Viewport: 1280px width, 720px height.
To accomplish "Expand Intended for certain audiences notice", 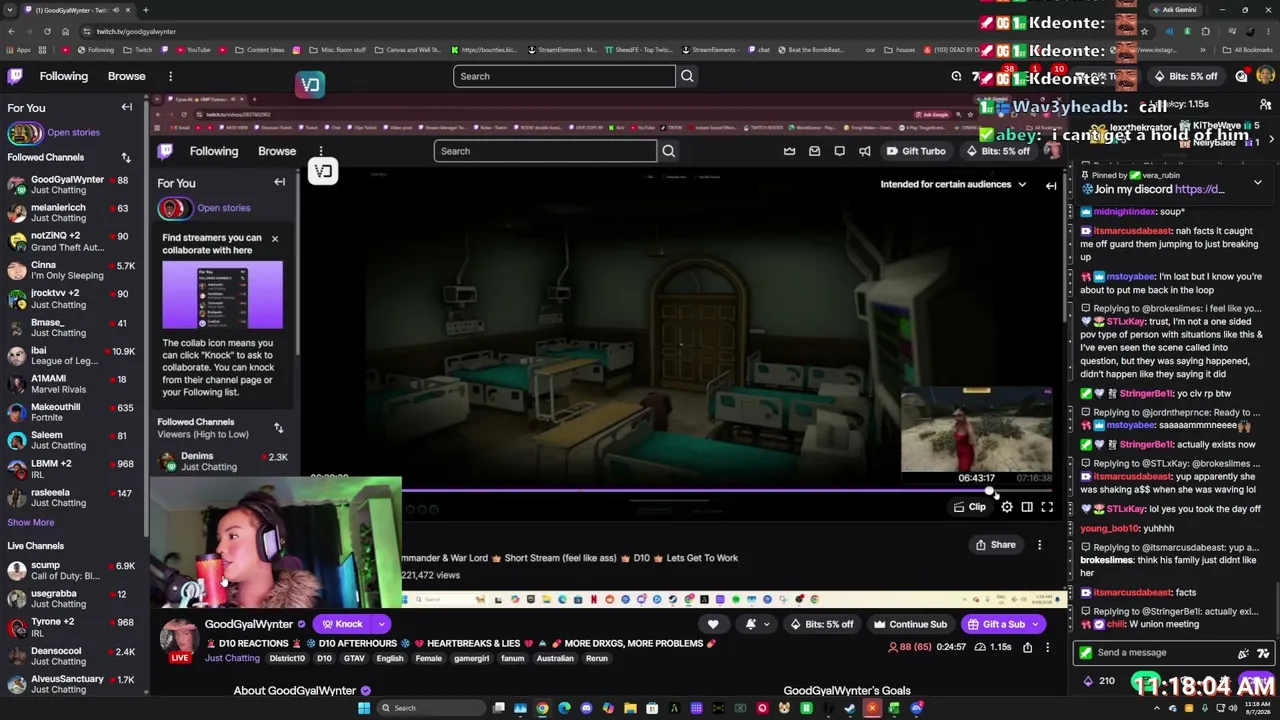I will [x=1022, y=184].
